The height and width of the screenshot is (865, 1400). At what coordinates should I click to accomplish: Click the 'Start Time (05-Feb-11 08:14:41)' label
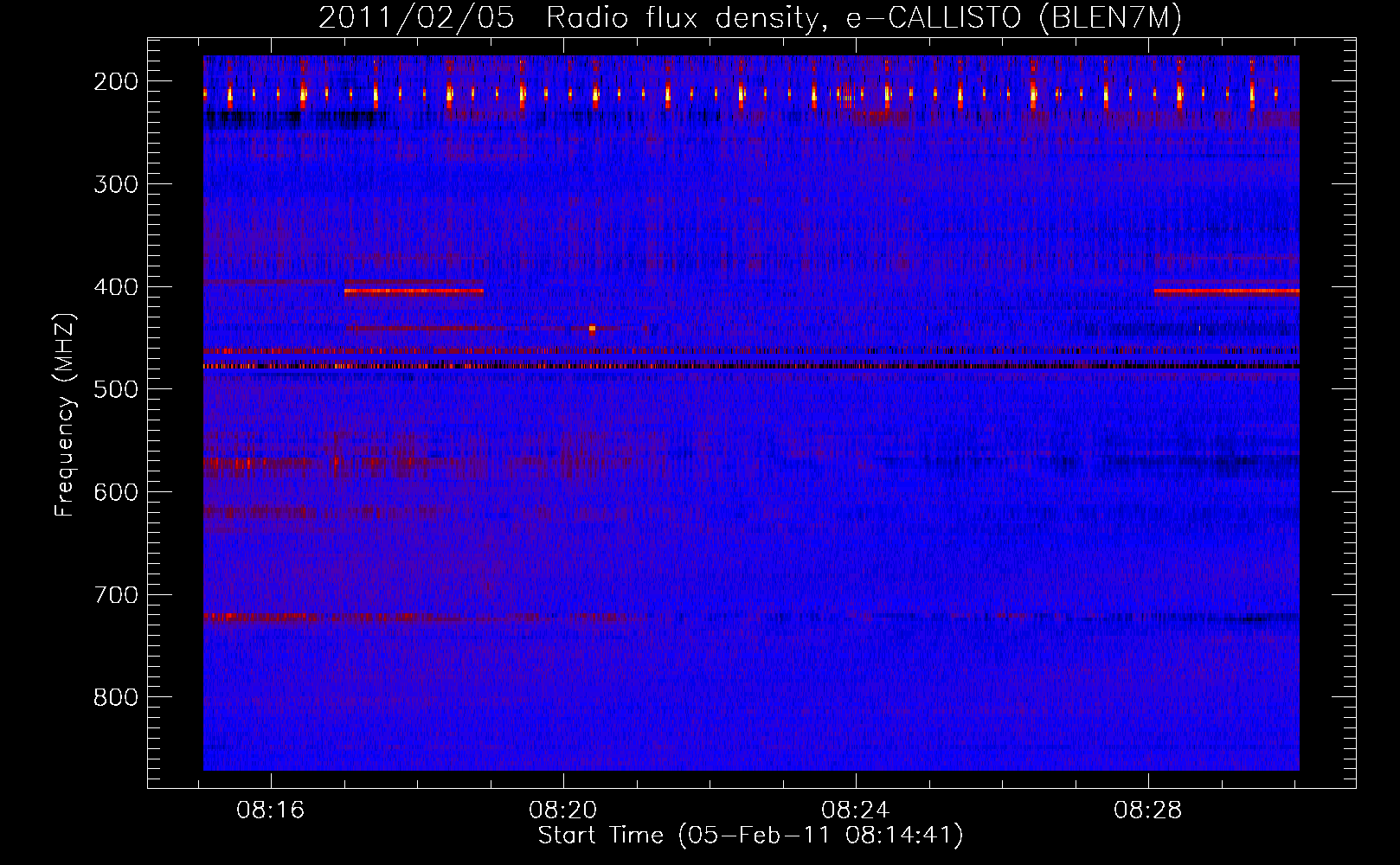(x=750, y=836)
